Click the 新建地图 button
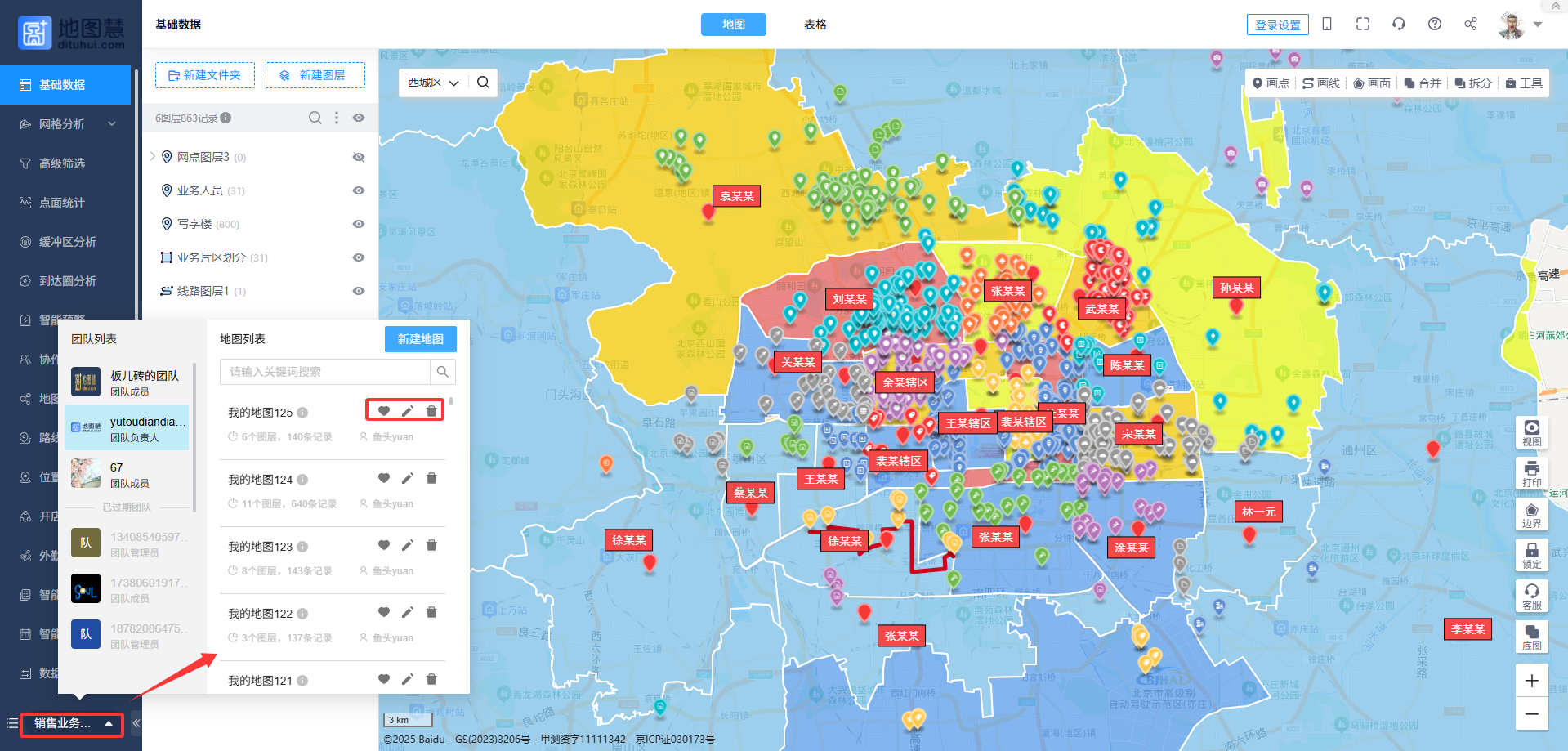Viewport: 1568px width, 751px height. pos(420,339)
